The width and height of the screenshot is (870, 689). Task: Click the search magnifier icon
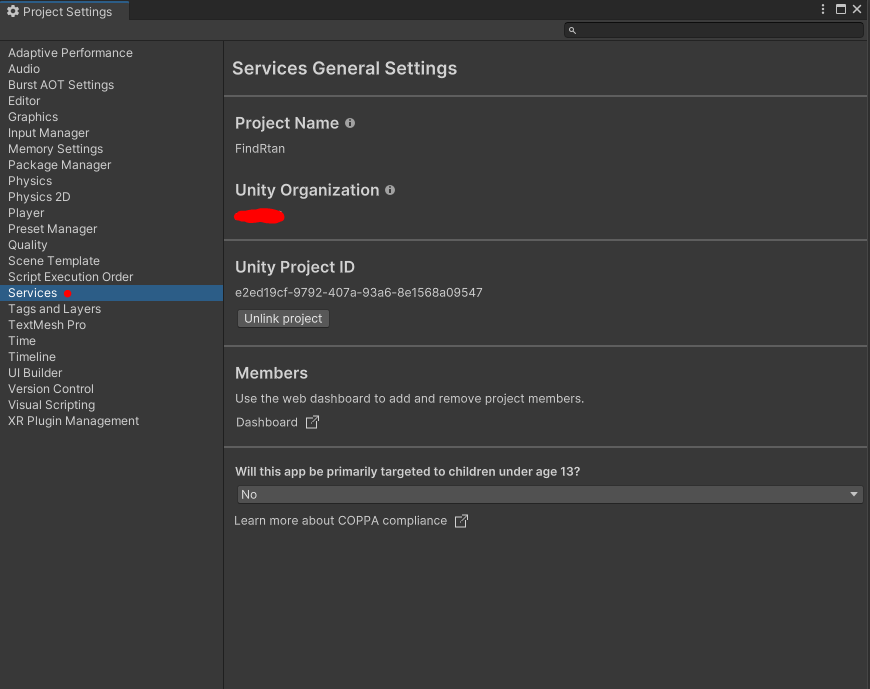tap(572, 31)
